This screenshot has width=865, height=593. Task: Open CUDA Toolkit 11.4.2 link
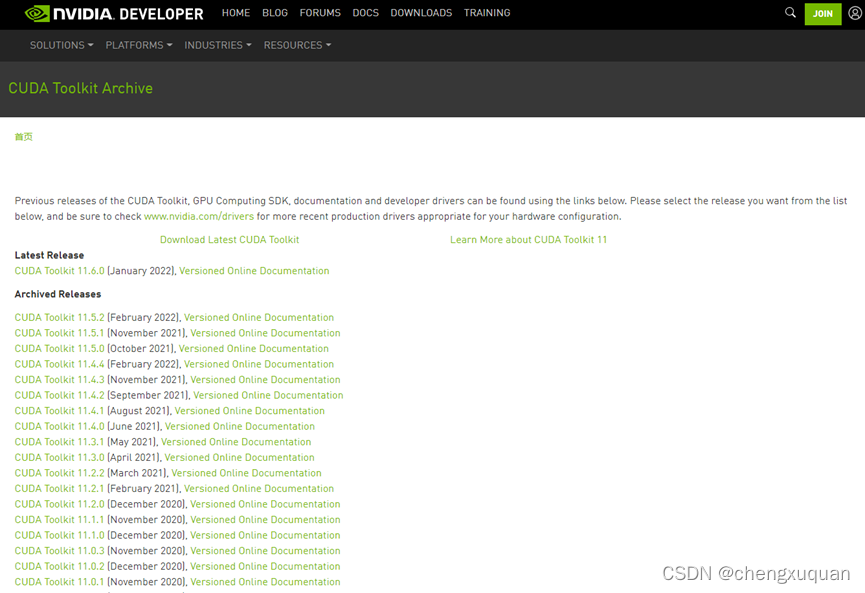59,396
